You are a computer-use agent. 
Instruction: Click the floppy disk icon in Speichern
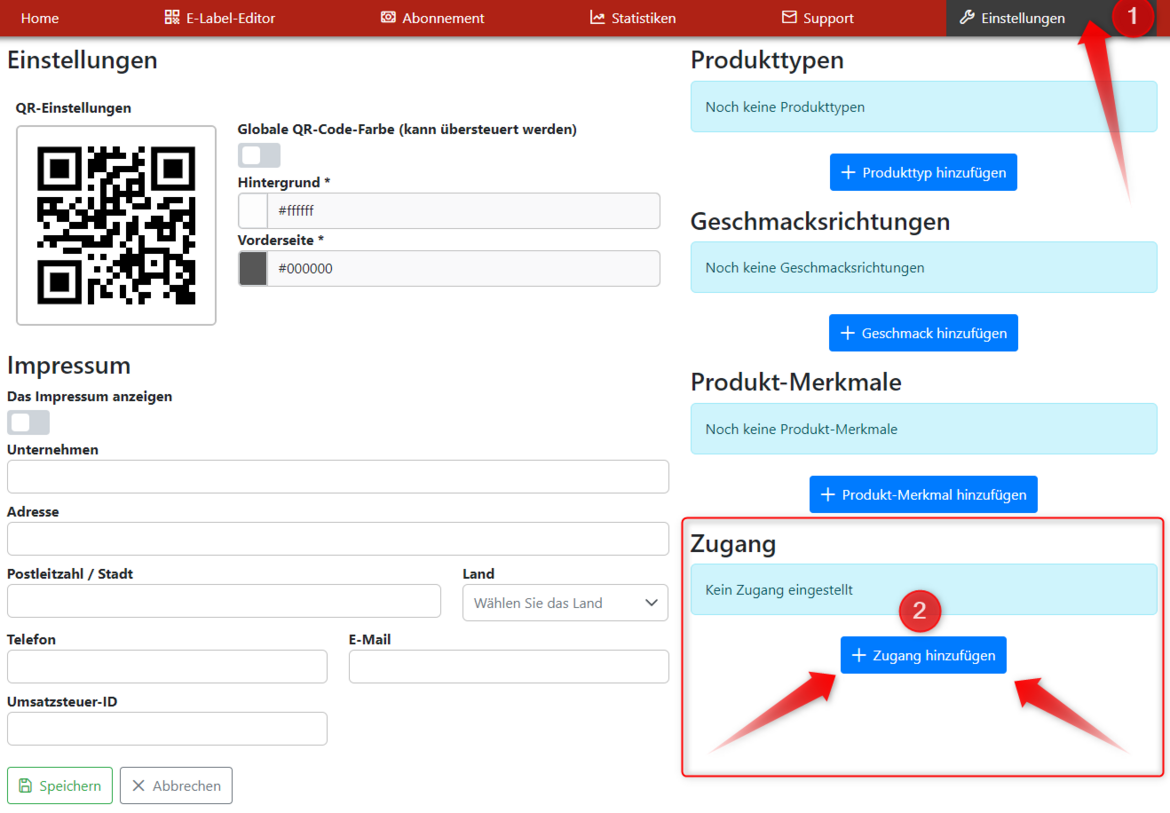click(25, 785)
